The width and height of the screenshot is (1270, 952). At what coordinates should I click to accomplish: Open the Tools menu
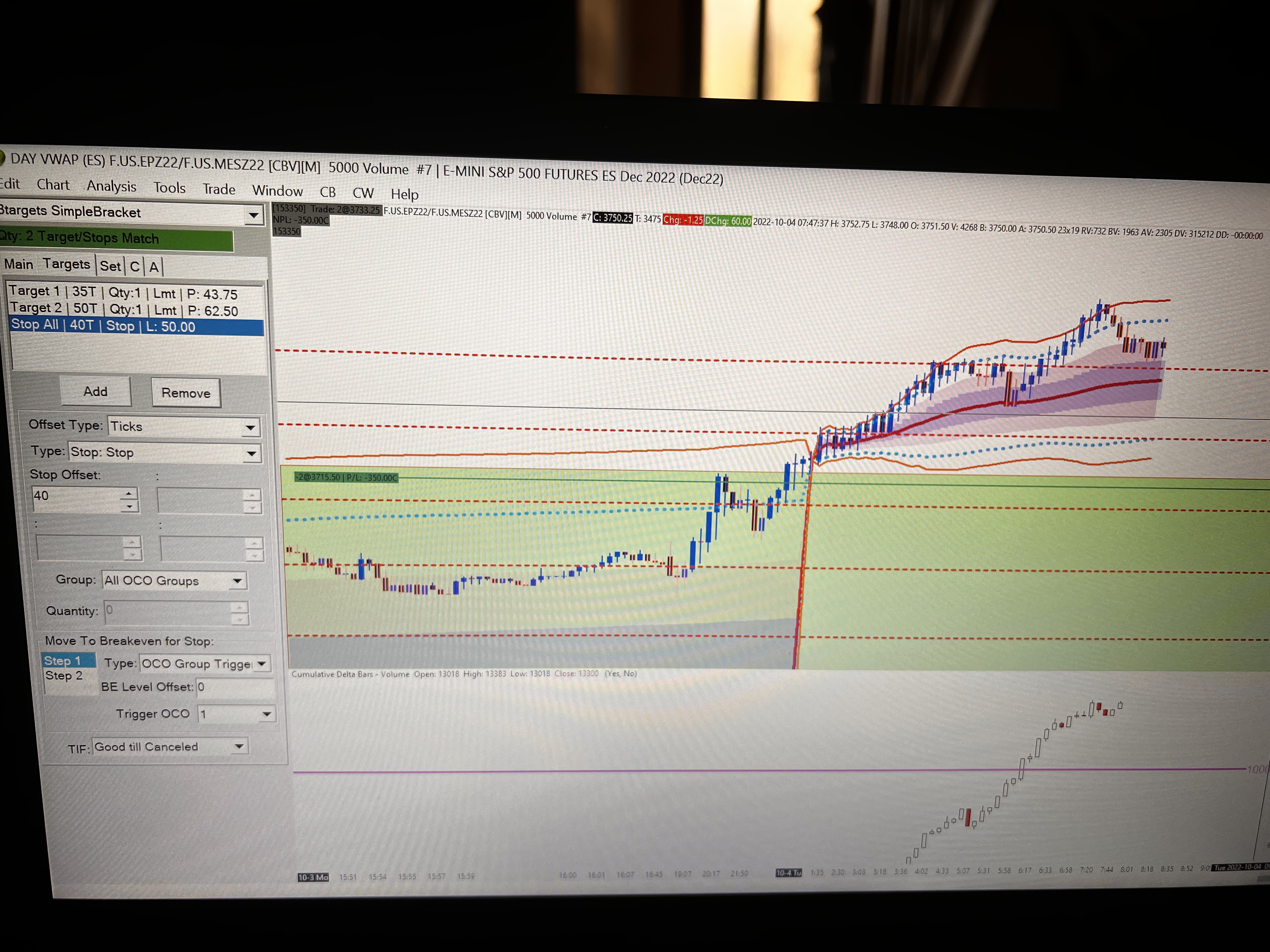169,188
